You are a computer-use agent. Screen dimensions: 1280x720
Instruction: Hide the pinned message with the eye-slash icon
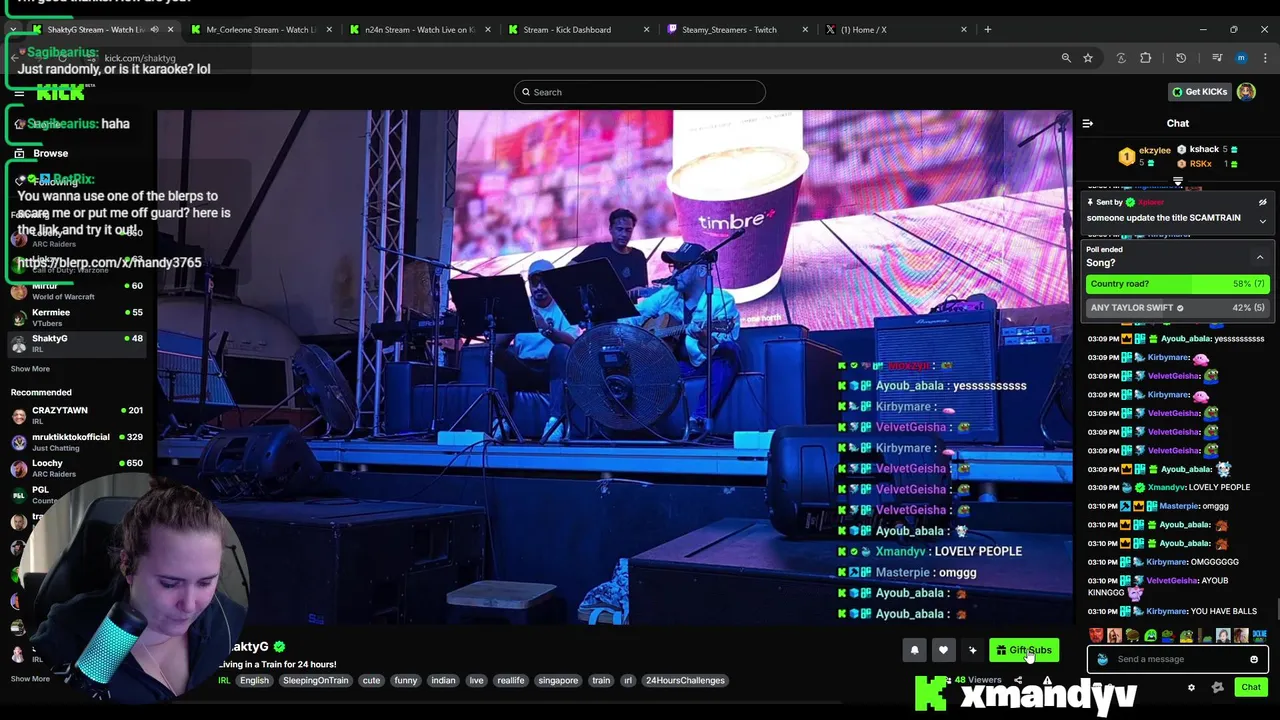[x=1263, y=202]
